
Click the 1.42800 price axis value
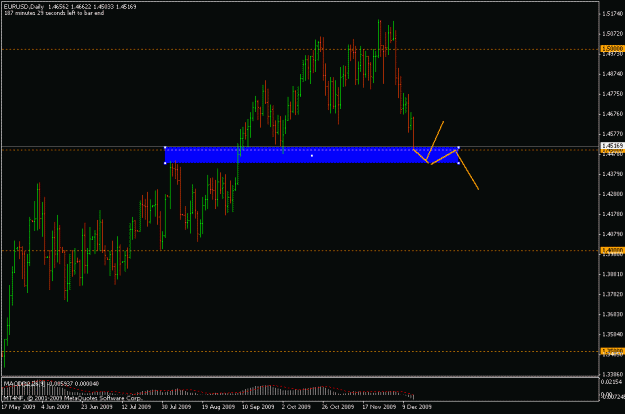(x=613, y=194)
